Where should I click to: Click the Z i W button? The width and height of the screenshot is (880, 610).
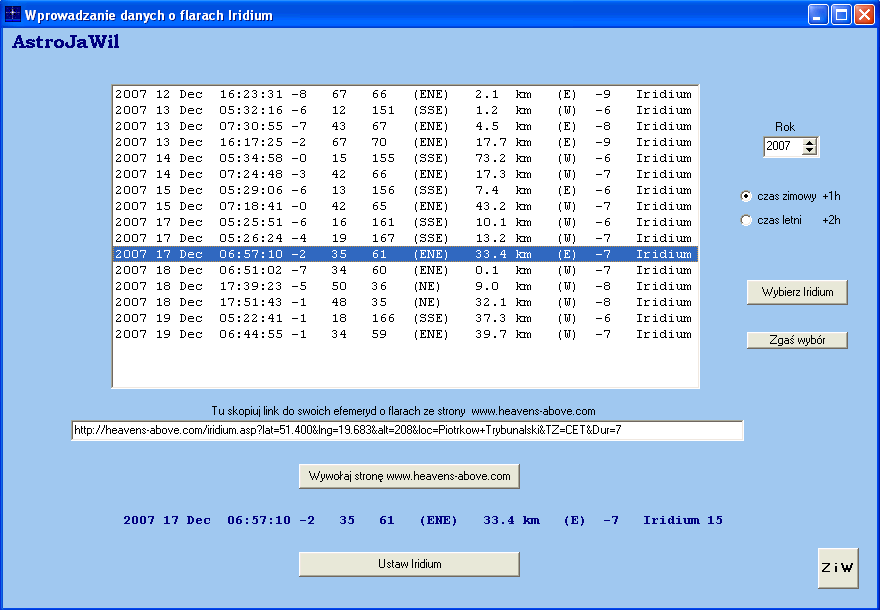click(x=838, y=568)
